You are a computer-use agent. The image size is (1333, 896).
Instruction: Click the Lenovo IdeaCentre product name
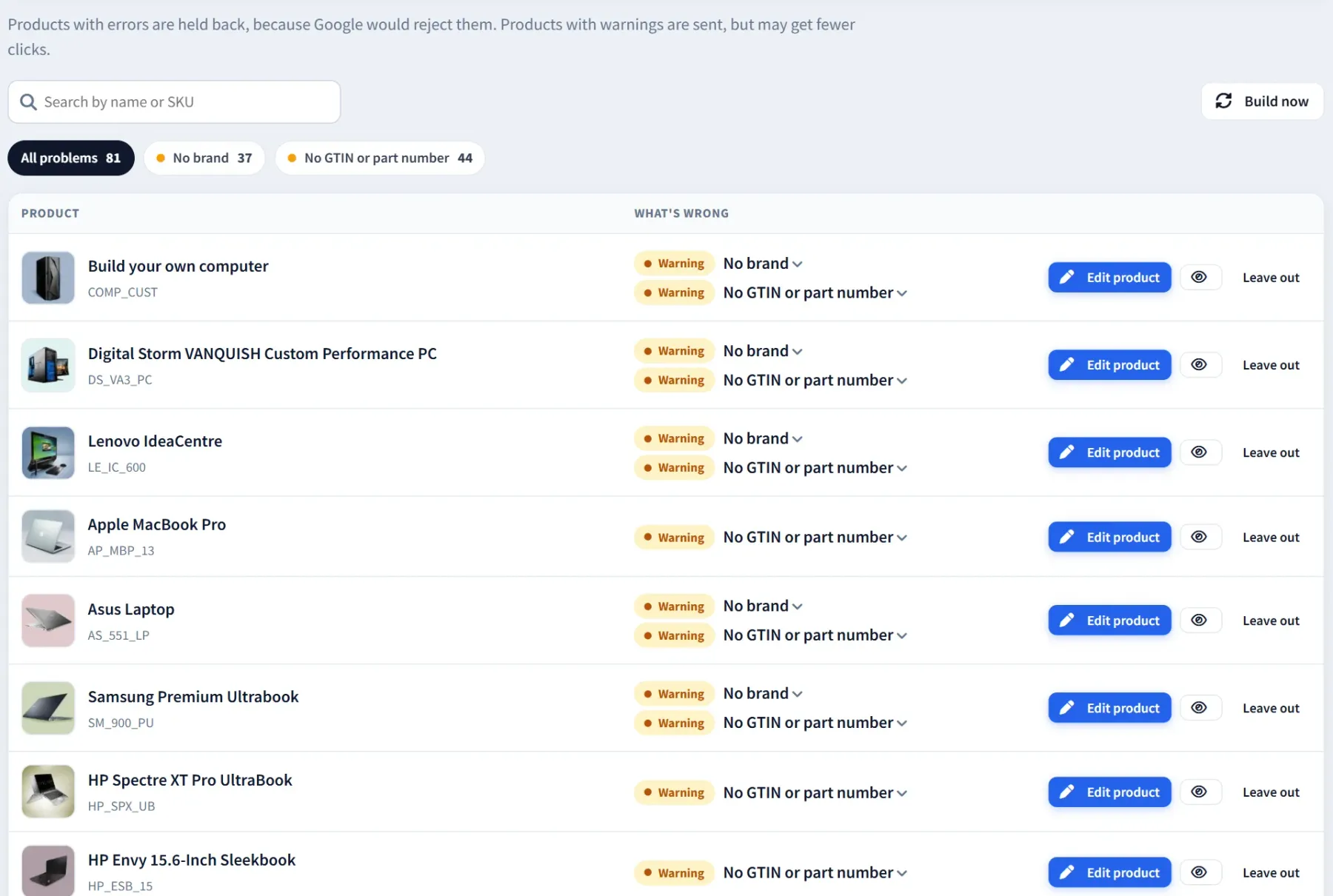click(155, 441)
